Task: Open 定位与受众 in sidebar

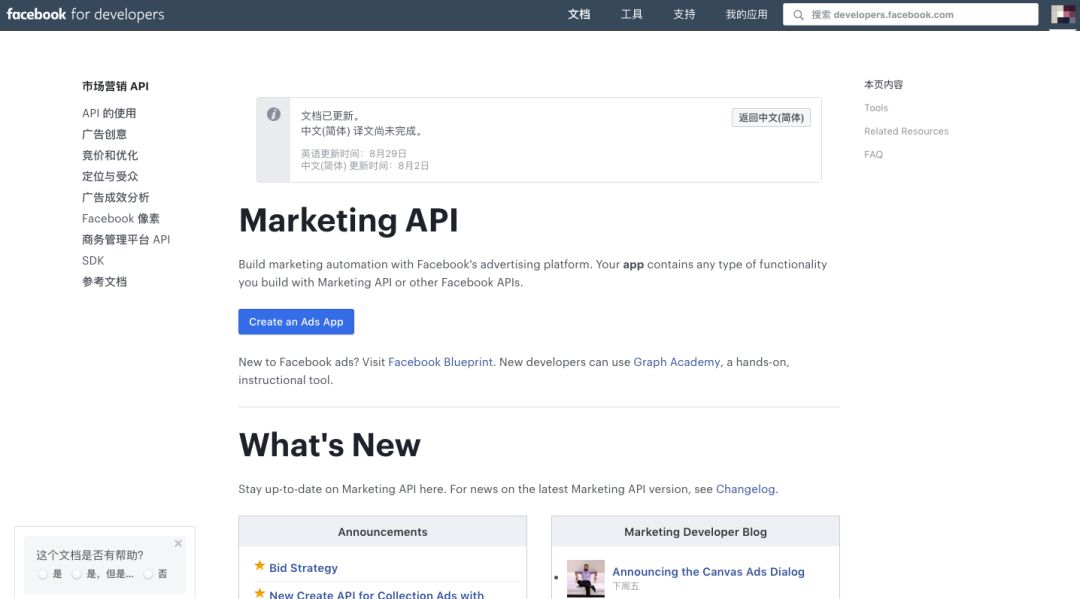Action: click(110, 176)
